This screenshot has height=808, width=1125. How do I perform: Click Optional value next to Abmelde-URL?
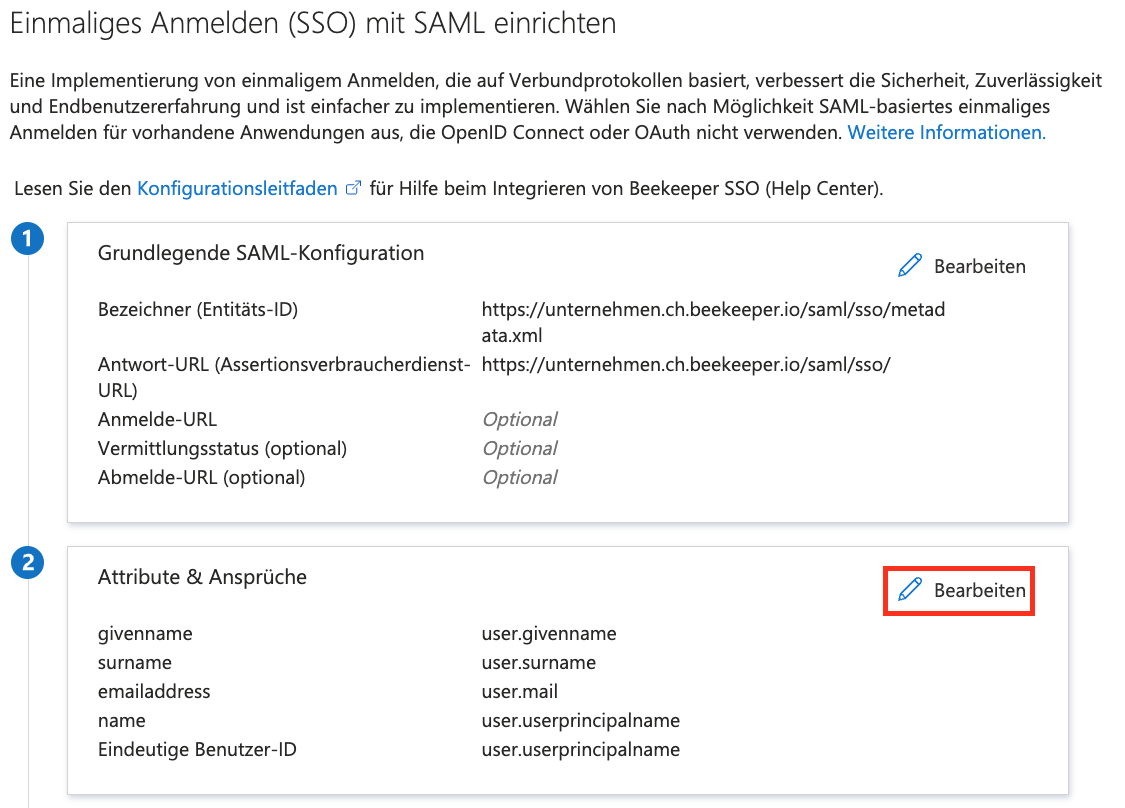click(519, 477)
